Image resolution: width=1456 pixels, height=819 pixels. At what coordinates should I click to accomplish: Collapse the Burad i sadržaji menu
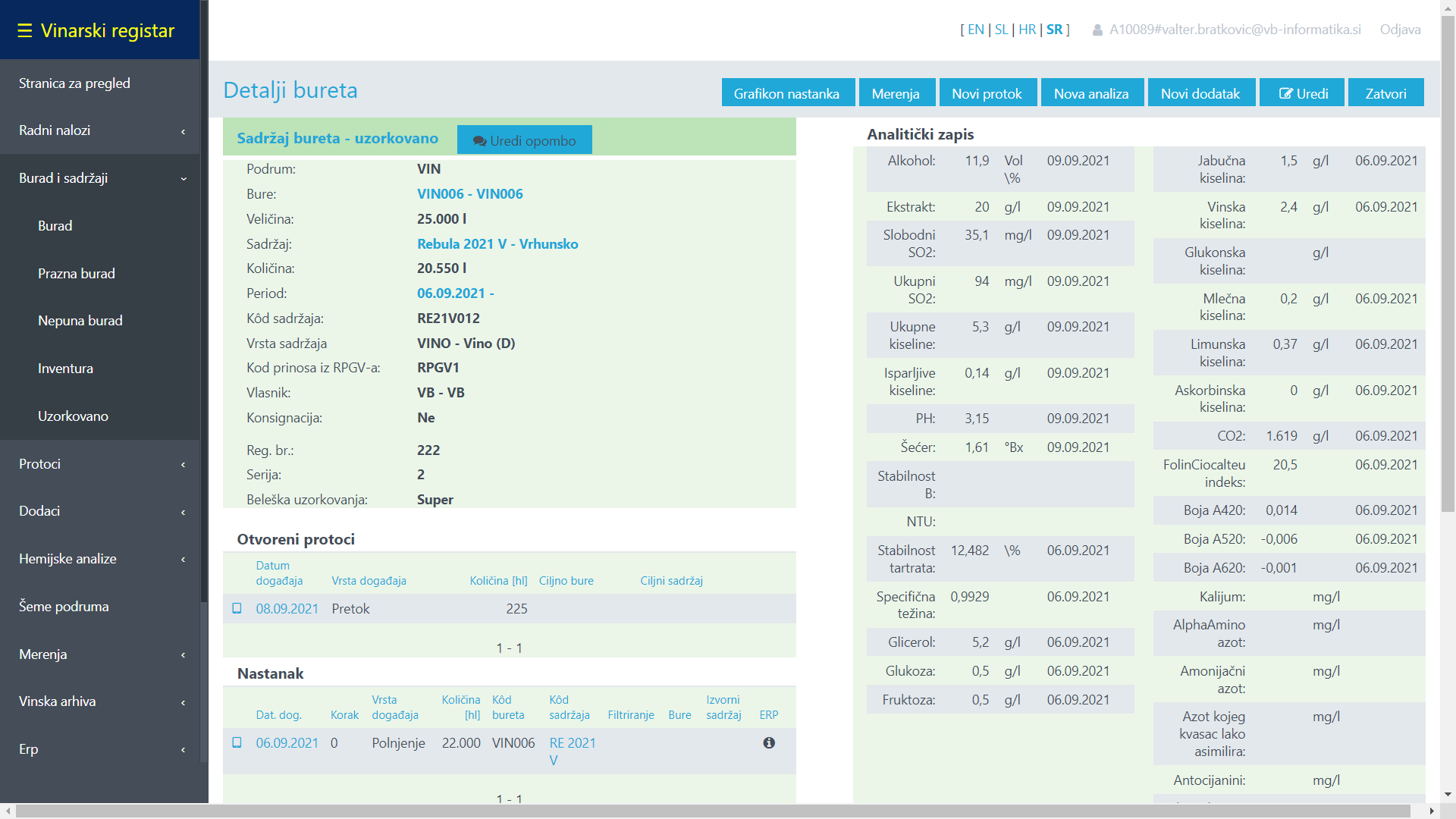click(100, 178)
